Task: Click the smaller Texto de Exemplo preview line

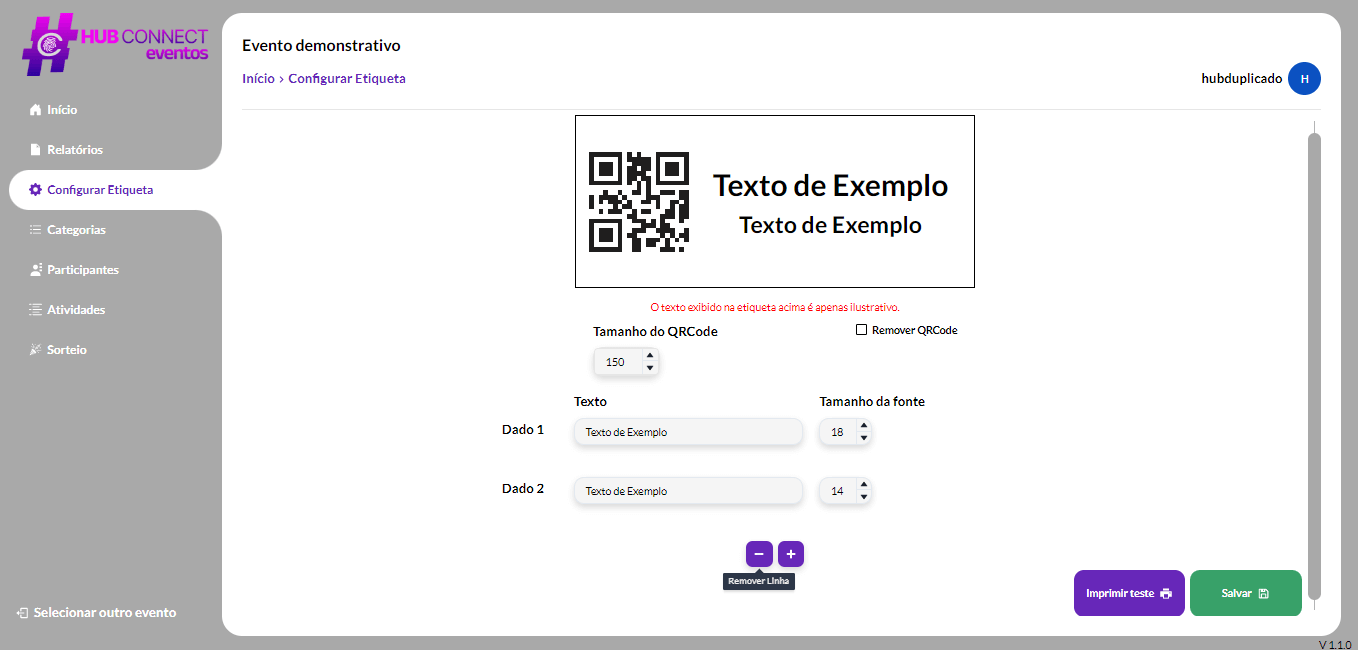Action: (x=830, y=225)
